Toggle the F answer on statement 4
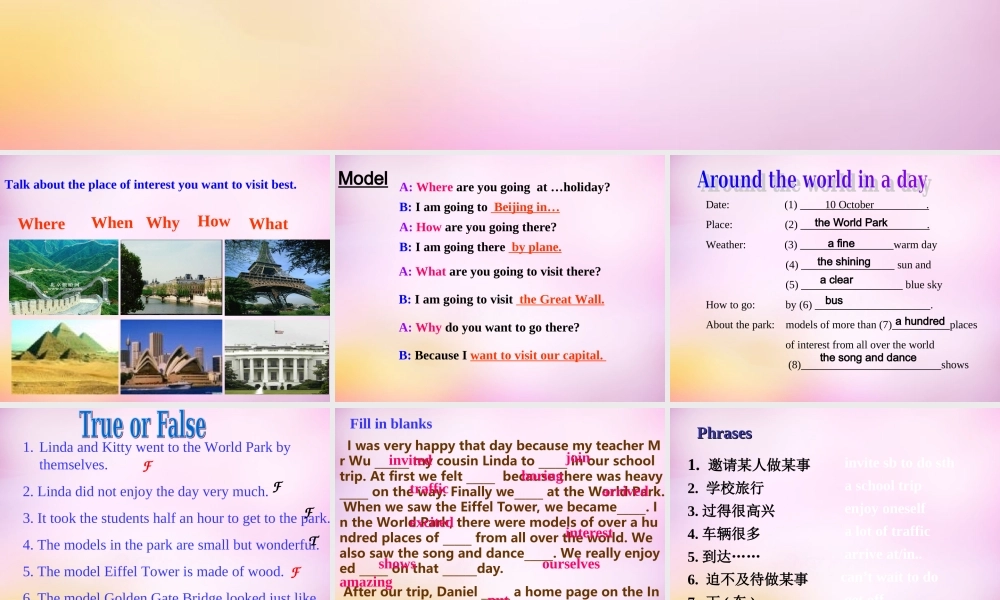1000x600 pixels. [x=314, y=541]
